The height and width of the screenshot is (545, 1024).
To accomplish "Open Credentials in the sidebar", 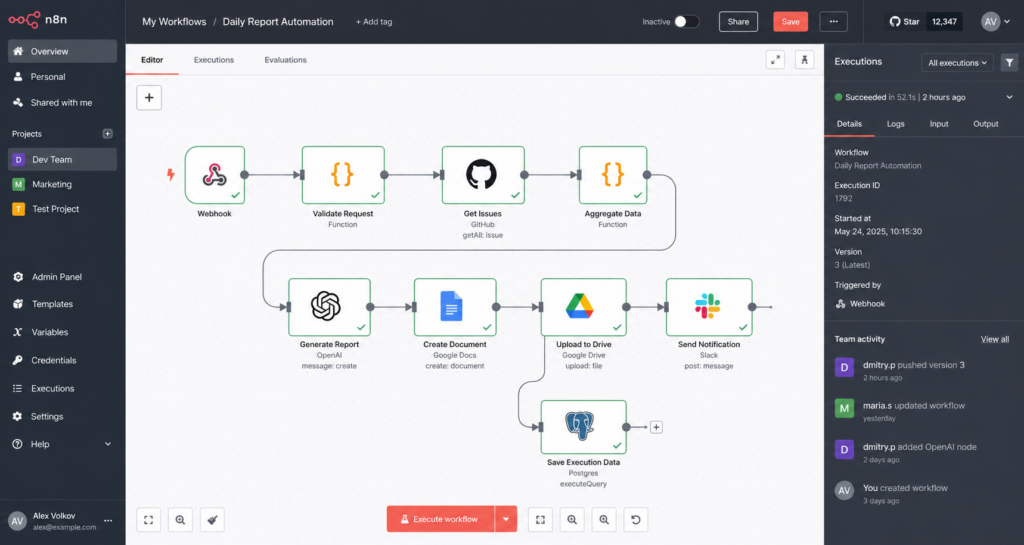I will (x=62, y=360).
